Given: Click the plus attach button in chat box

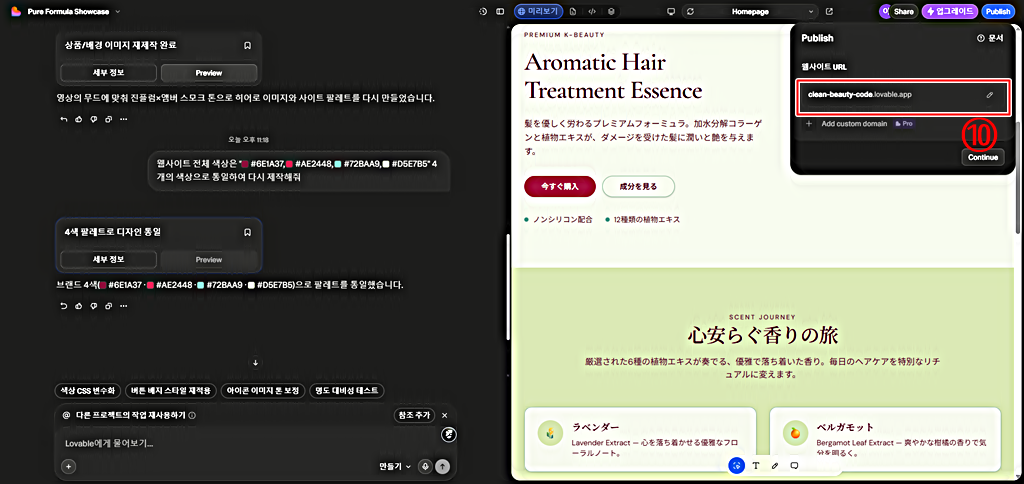Looking at the screenshot, I should [69, 466].
